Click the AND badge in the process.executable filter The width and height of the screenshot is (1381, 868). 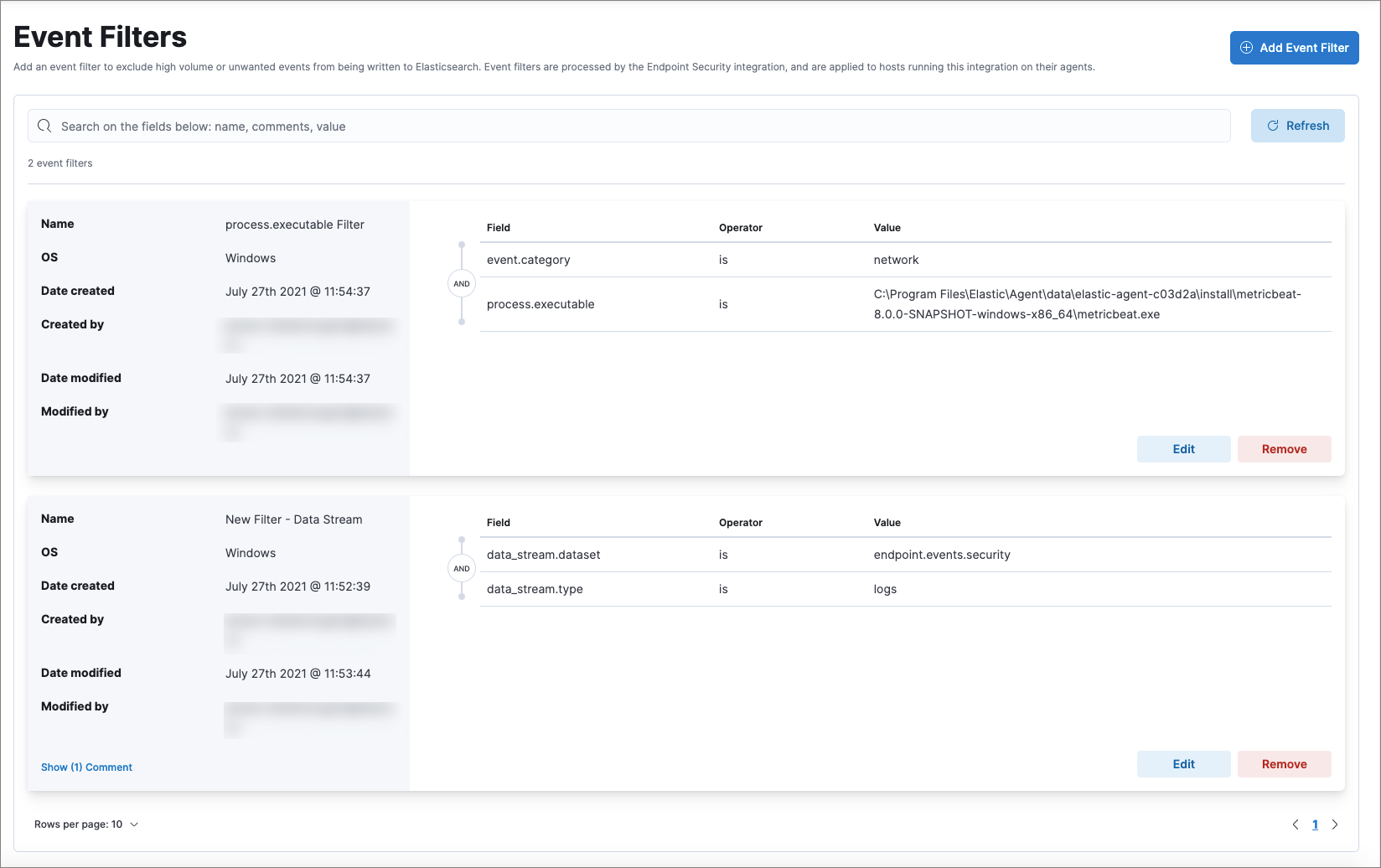point(462,284)
